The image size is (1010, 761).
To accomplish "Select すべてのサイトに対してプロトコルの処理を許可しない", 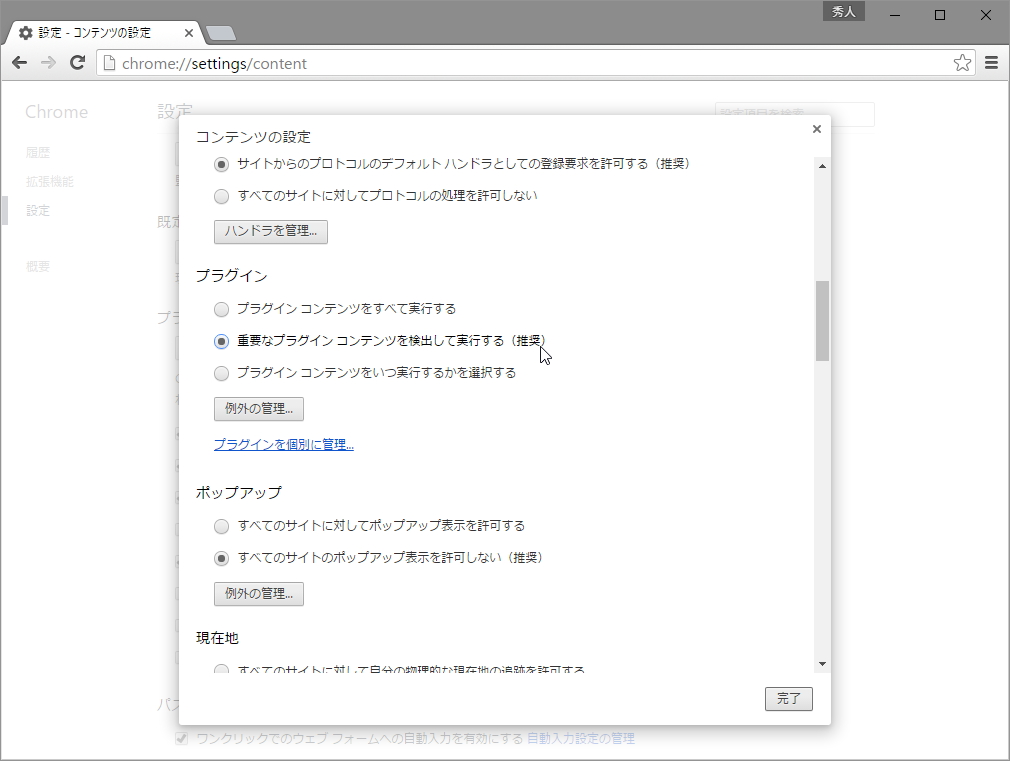I will pos(221,196).
